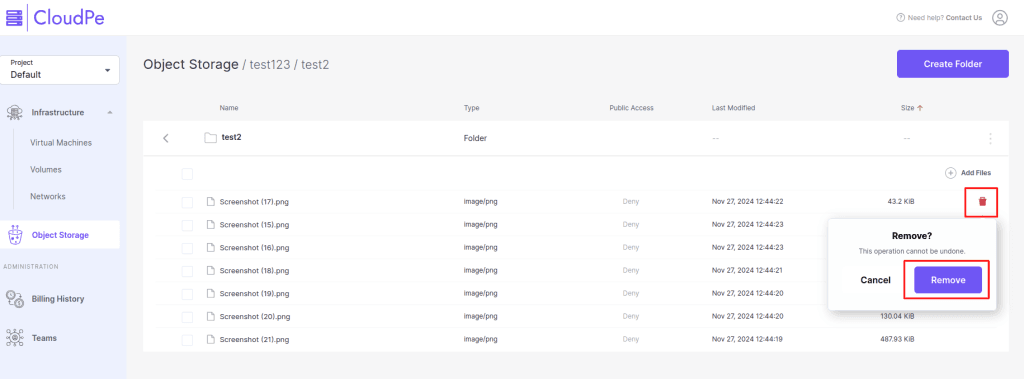The width and height of the screenshot is (1024, 379).
Task: Click the test2 folder icon
Action: pyautogui.click(x=210, y=138)
